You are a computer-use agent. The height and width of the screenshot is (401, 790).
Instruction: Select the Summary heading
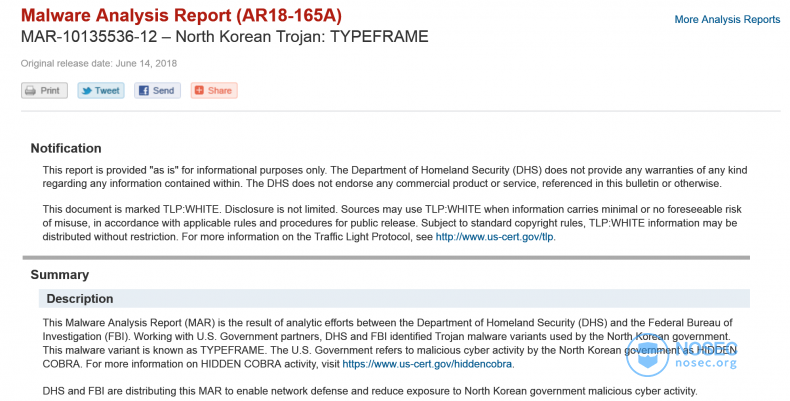click(60, 275)
